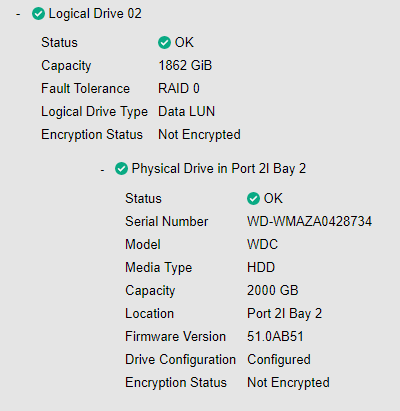
Task: Click the green OK icon in logical drive Status
Action: click(x=164, y=43)
